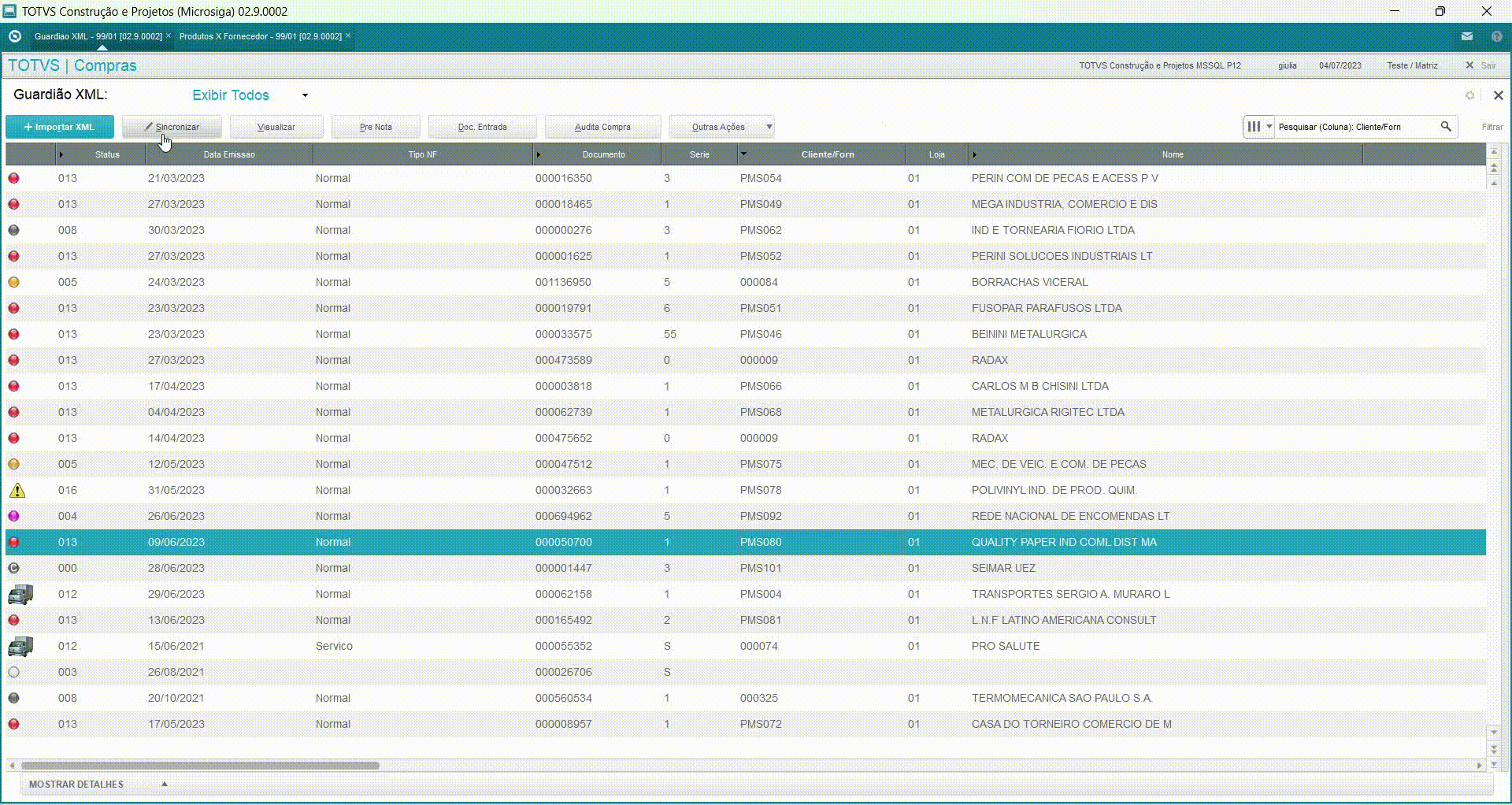Click the Visualizar button
Viewport: 1512px width, 805px height.
[276, 127]
